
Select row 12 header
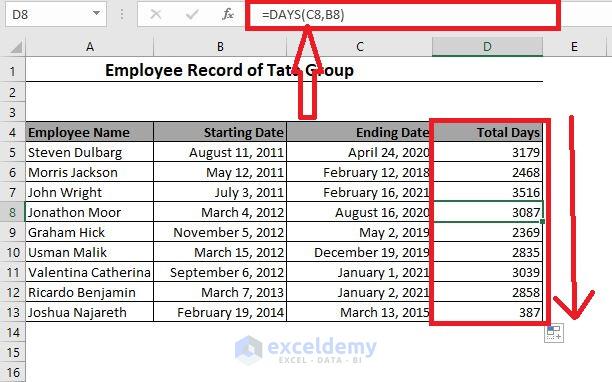point(12,292)
